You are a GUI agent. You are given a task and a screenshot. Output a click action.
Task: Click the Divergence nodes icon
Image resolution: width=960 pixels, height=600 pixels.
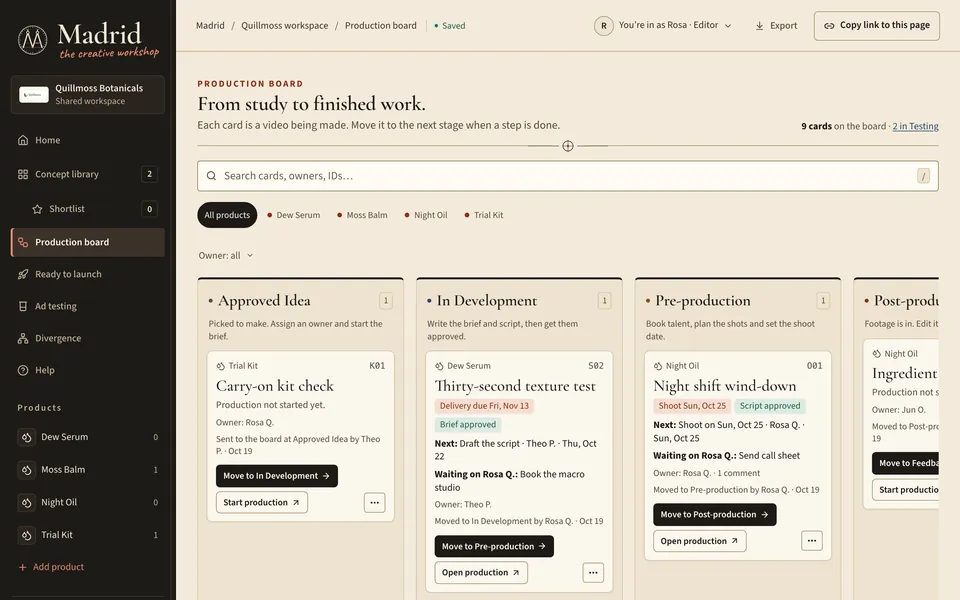pos(23,338)
